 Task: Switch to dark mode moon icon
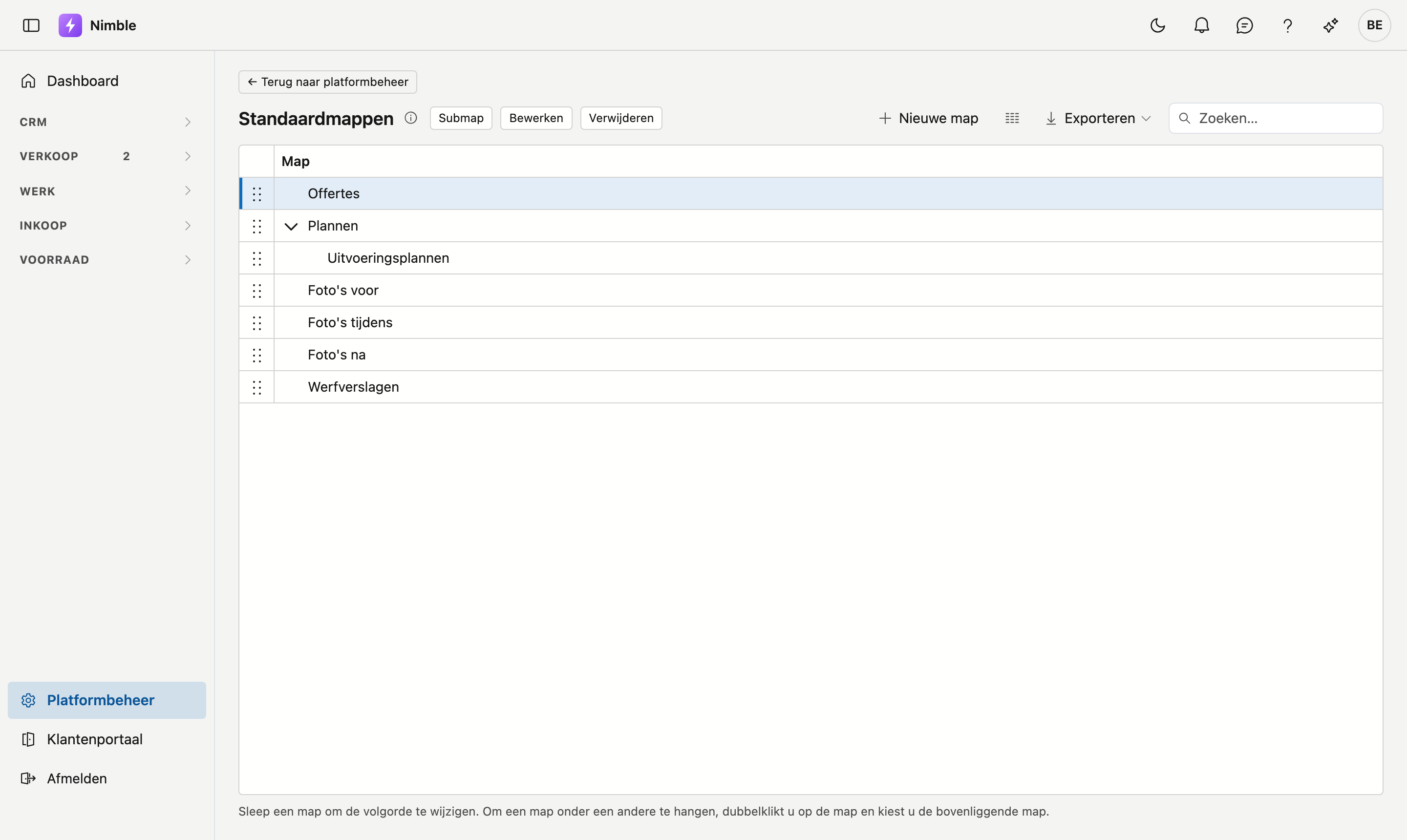point(1157,25)
